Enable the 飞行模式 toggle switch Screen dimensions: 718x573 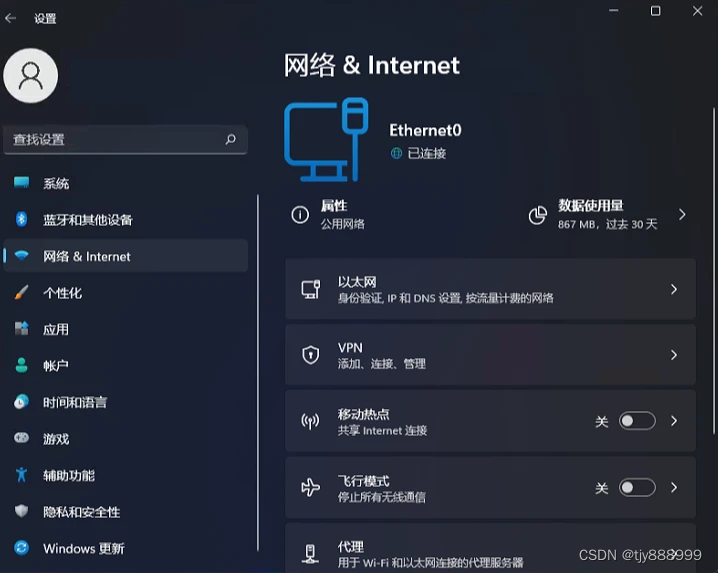637,487
